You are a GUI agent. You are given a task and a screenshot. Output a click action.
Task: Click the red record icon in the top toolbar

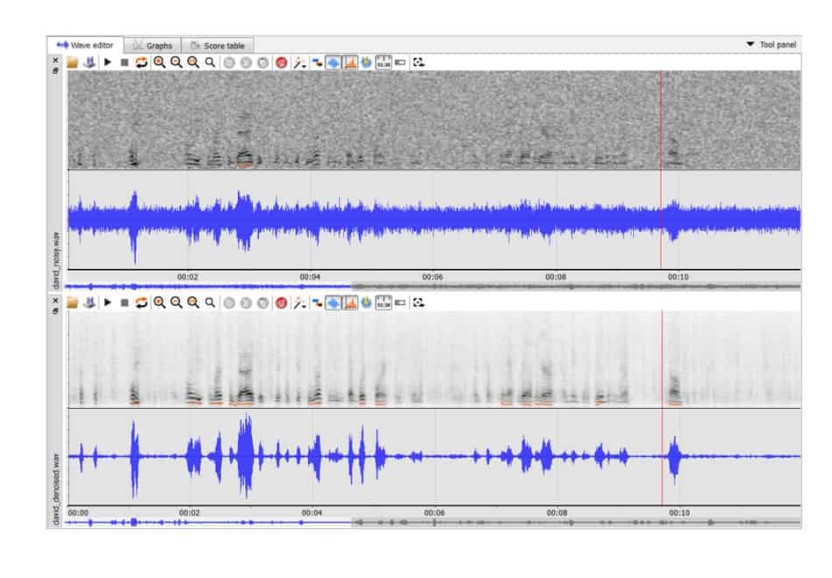[281, 62]
